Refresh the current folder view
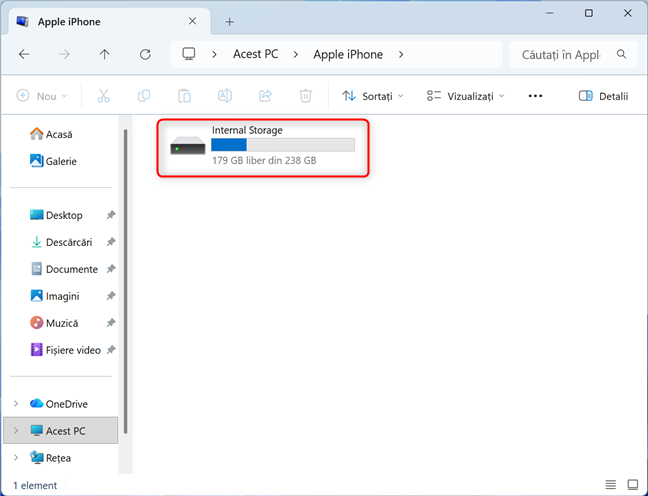The width and height of the screenshot is (648, 496). (145, 54)
